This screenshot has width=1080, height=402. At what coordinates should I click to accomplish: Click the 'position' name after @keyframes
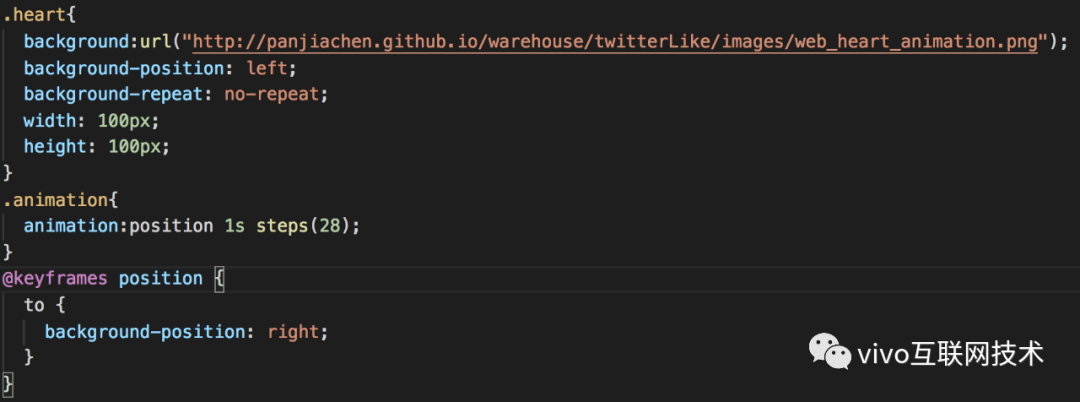tap(160, 278)
